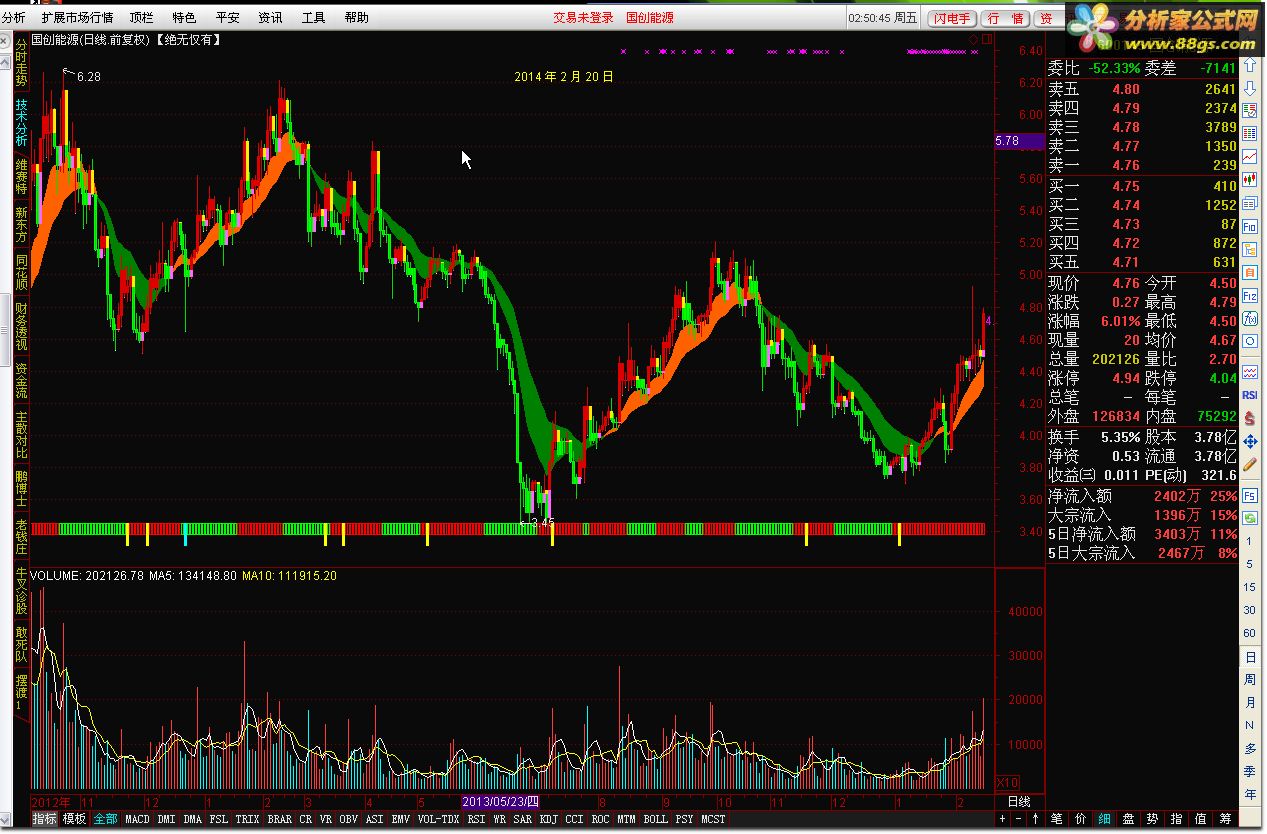Viewport: 1267px width, 834px height.
Task: Select the RSI indicator in bottom bar
Action: (476, 819)
